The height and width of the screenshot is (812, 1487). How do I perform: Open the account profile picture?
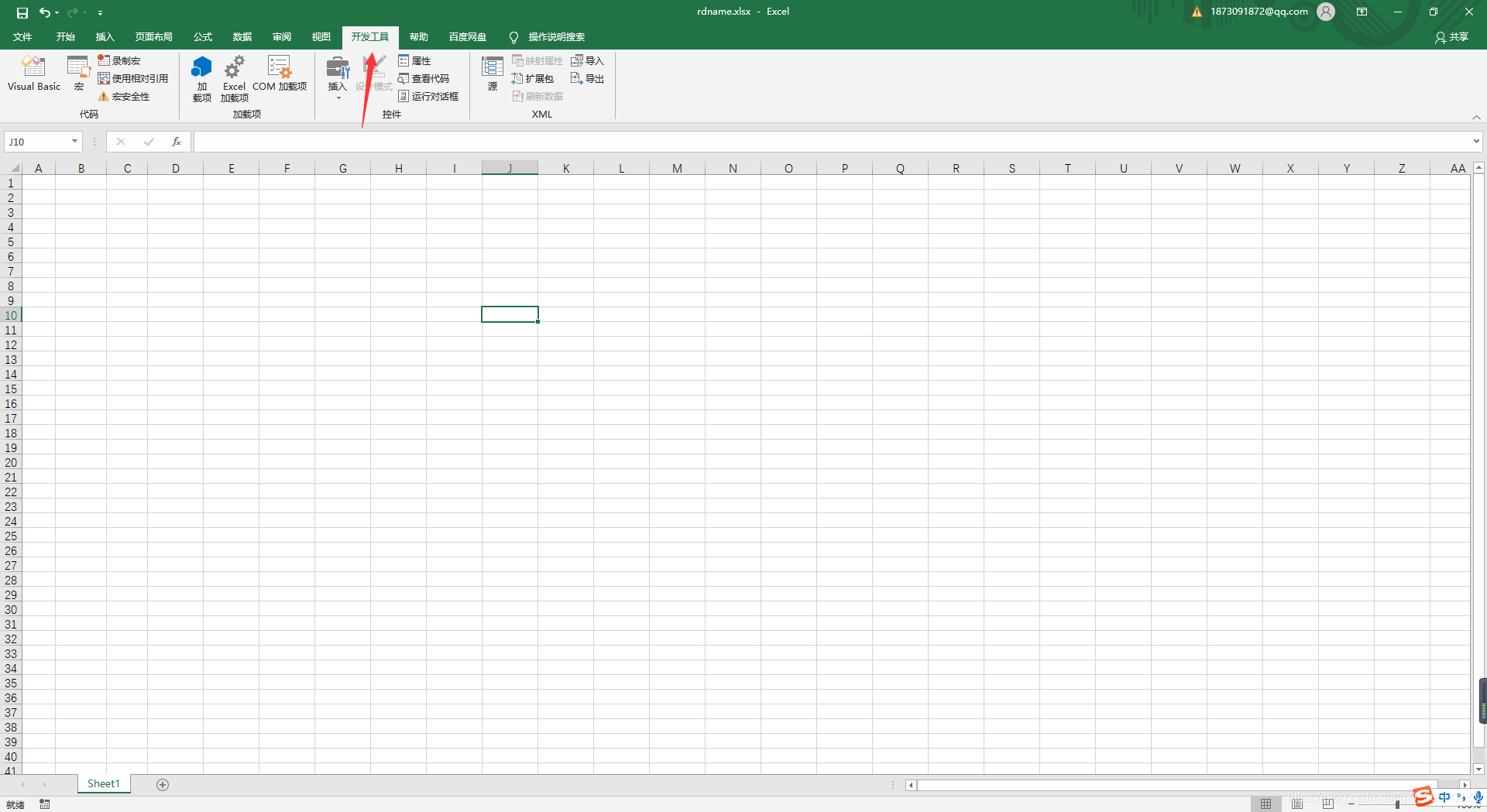click(1326, 12)
